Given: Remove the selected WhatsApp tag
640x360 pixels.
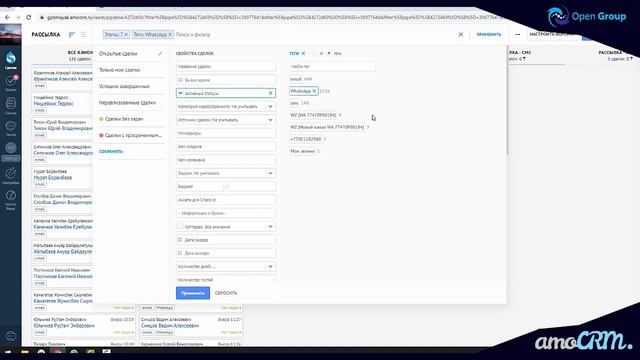Looking at the screenshot, I should (314, 91).
